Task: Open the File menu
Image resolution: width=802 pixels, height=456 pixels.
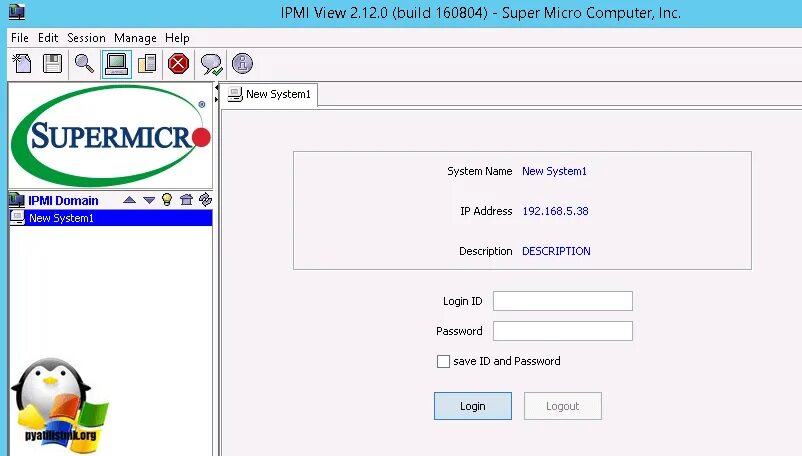Action: (x=20, y=38)
